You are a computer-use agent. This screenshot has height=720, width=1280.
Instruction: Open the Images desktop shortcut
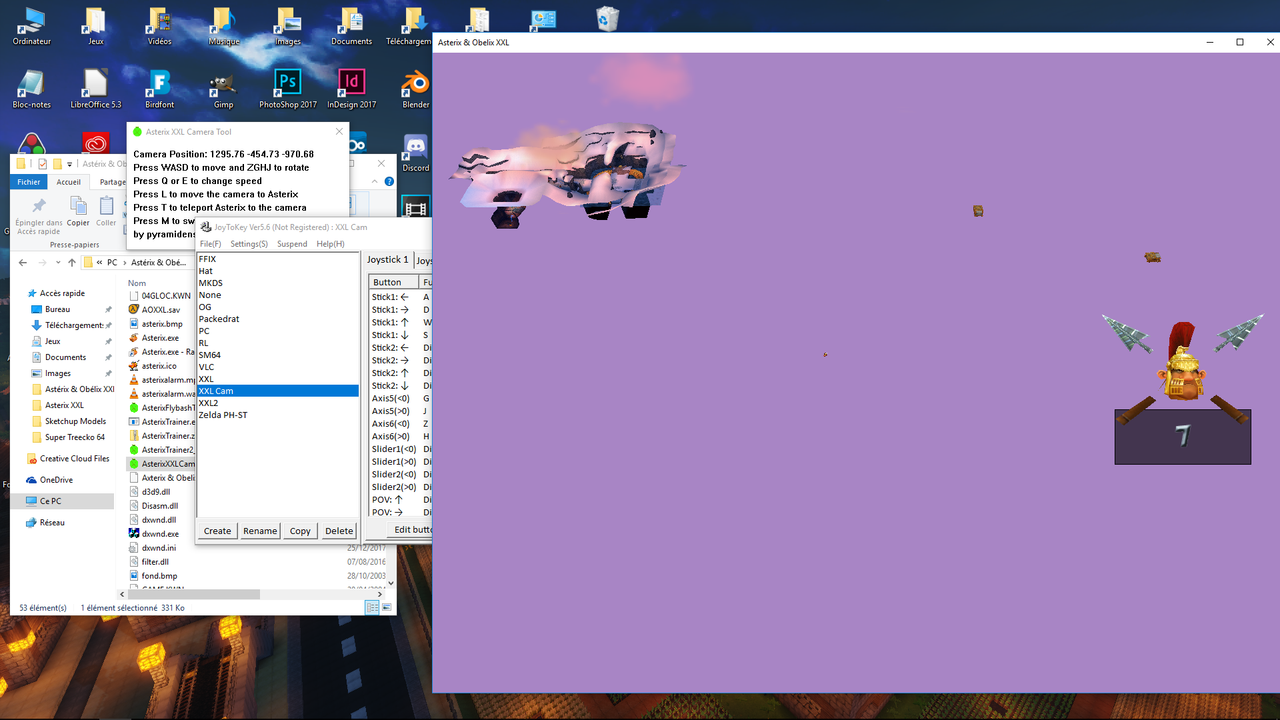(287, 25)
